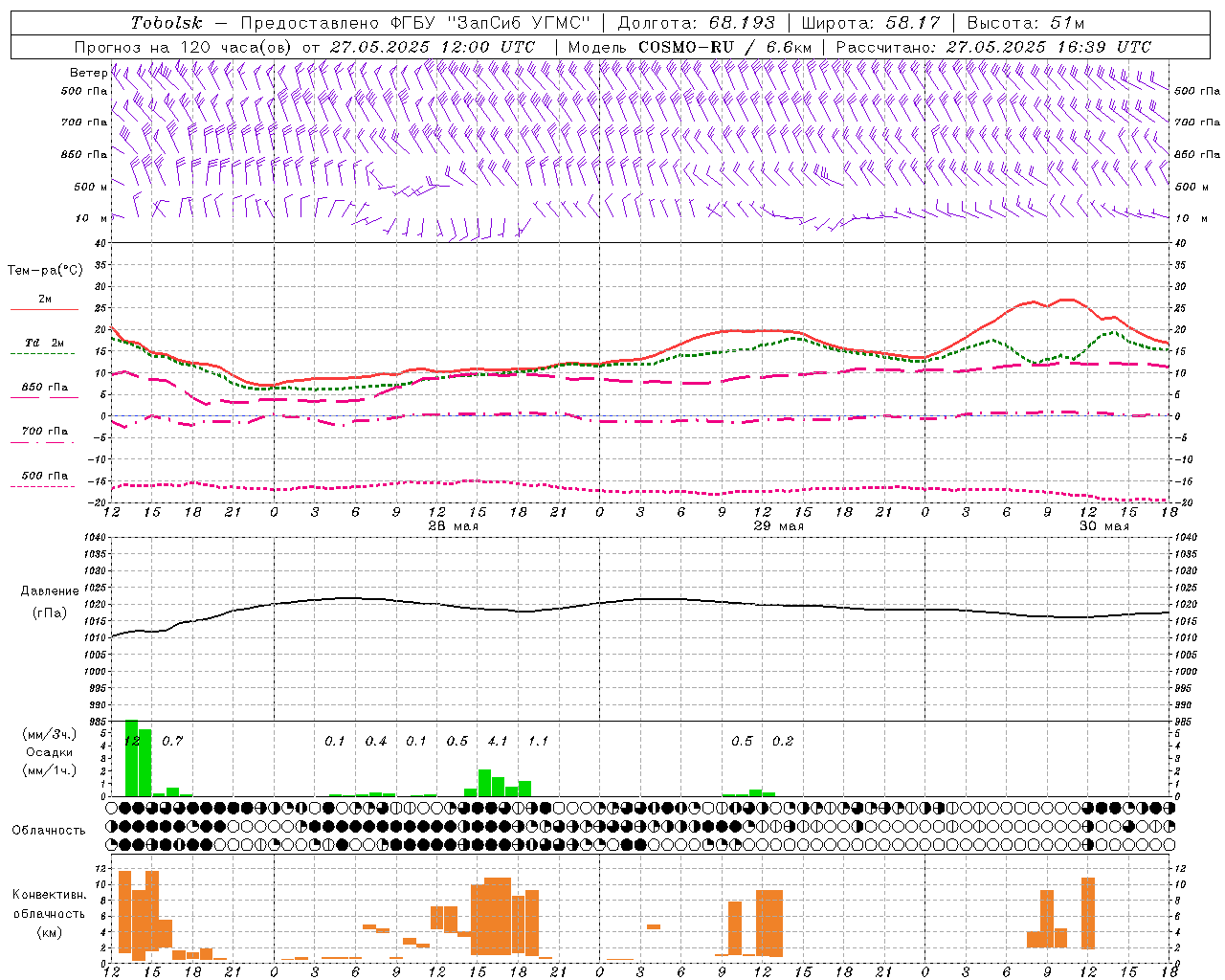The height and width of the screenshot is (980, 1225).
Task: Click the "Tobolsk" station title
Action: coord(167,23)
